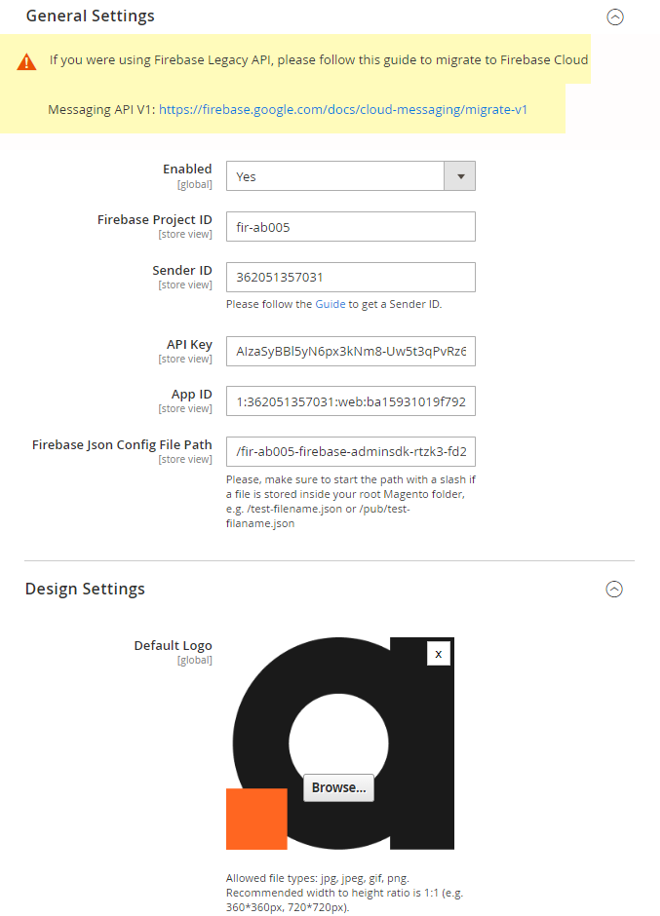The image size is (660, 916).
Task: Click the Enabled field label
Action: pyautogui.click(x=187, y=169)
